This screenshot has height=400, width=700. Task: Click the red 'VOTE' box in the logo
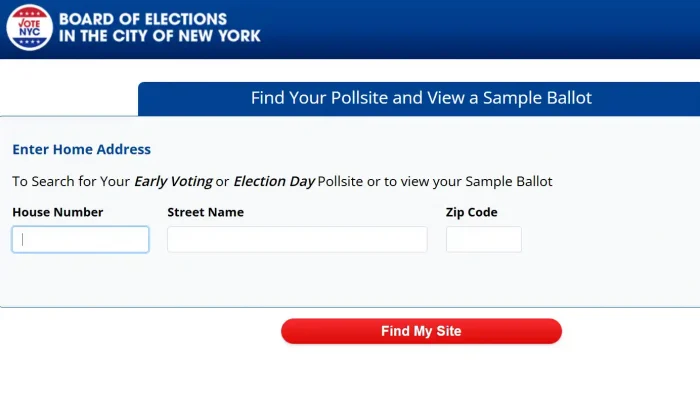point(29,21)
